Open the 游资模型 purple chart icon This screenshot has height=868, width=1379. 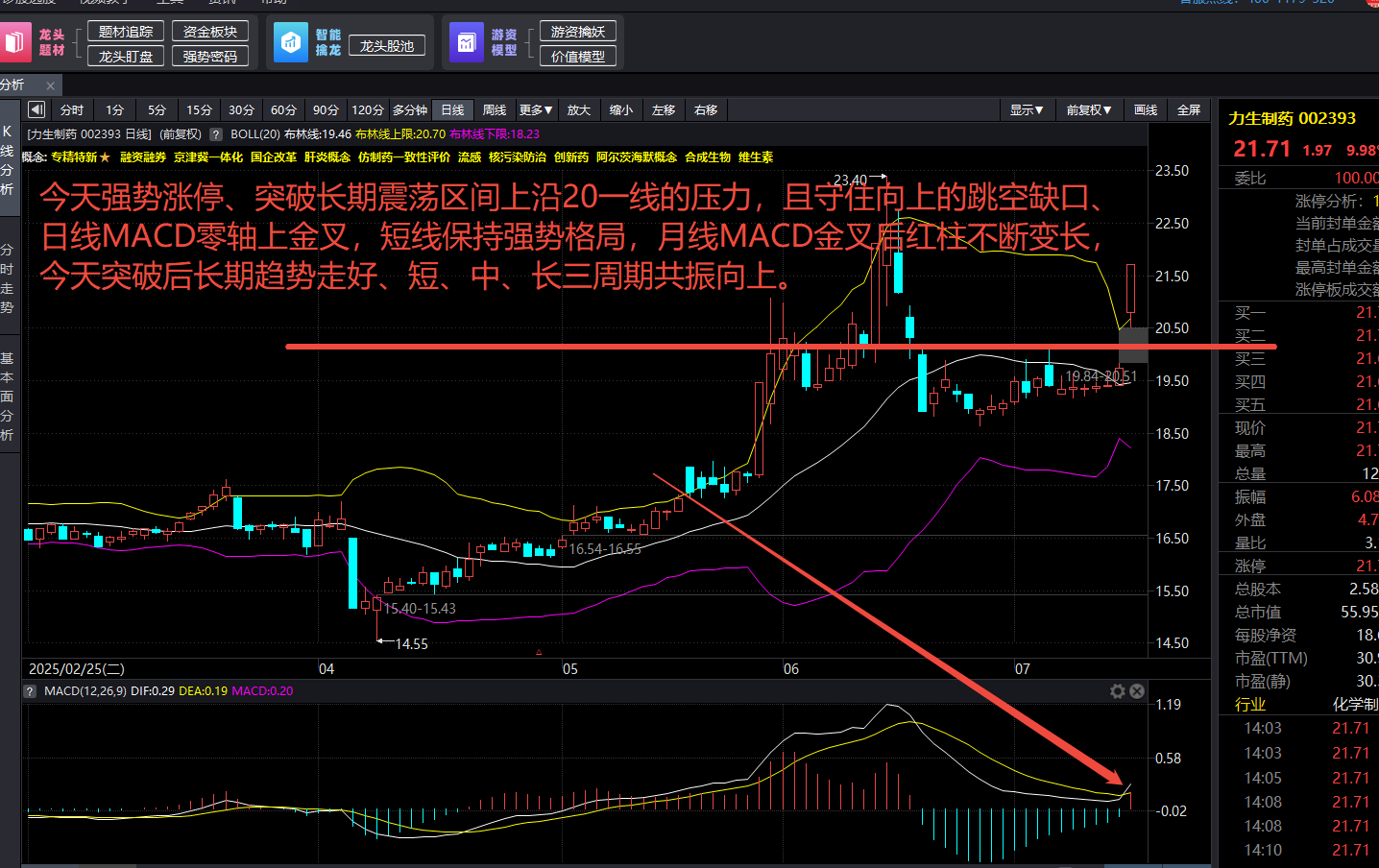466,42
